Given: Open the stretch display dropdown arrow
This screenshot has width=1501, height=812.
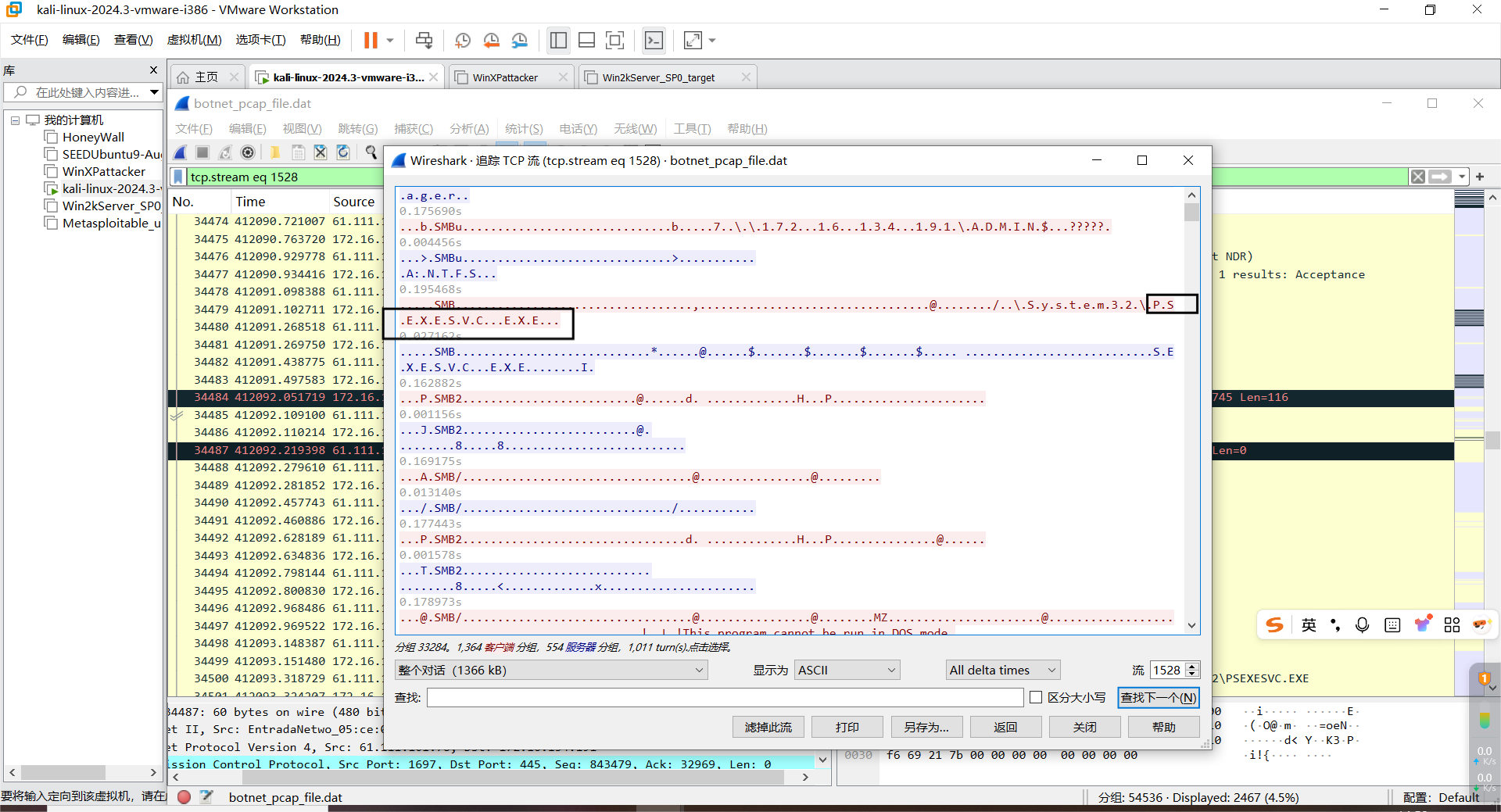Looking at the screenshot, I should (x=712, y=40).
